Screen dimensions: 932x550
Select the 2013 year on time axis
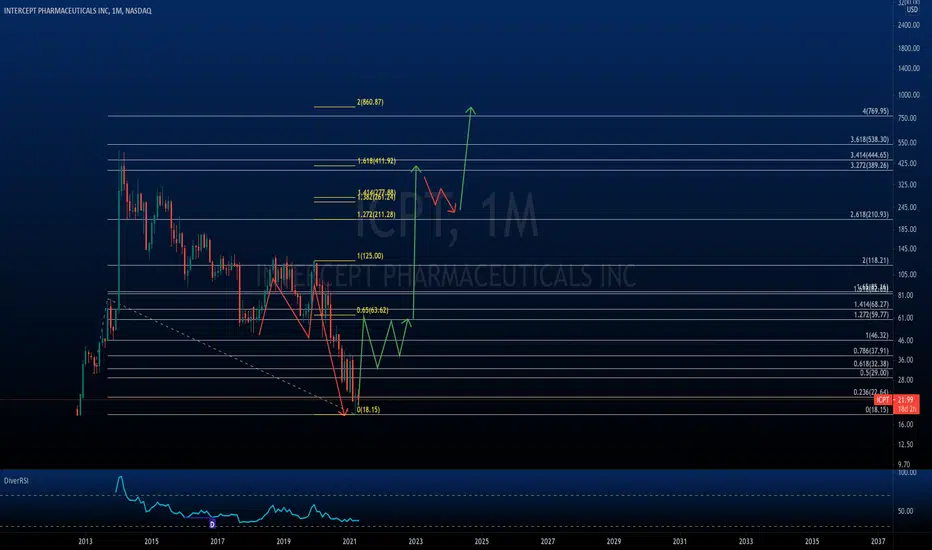tap(85, 541)
